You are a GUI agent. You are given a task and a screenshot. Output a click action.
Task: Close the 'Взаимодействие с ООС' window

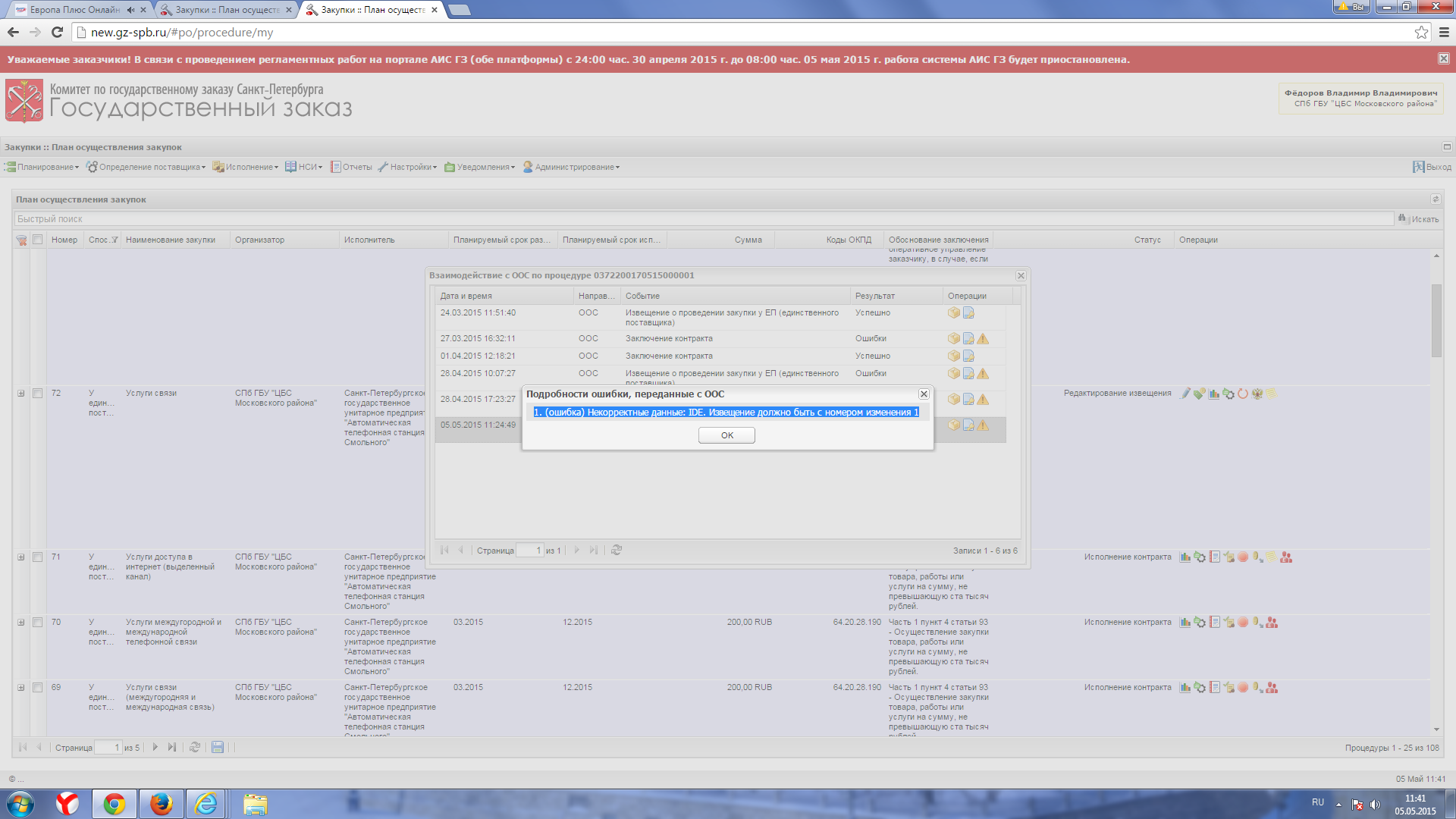(x=1021, y=276)
